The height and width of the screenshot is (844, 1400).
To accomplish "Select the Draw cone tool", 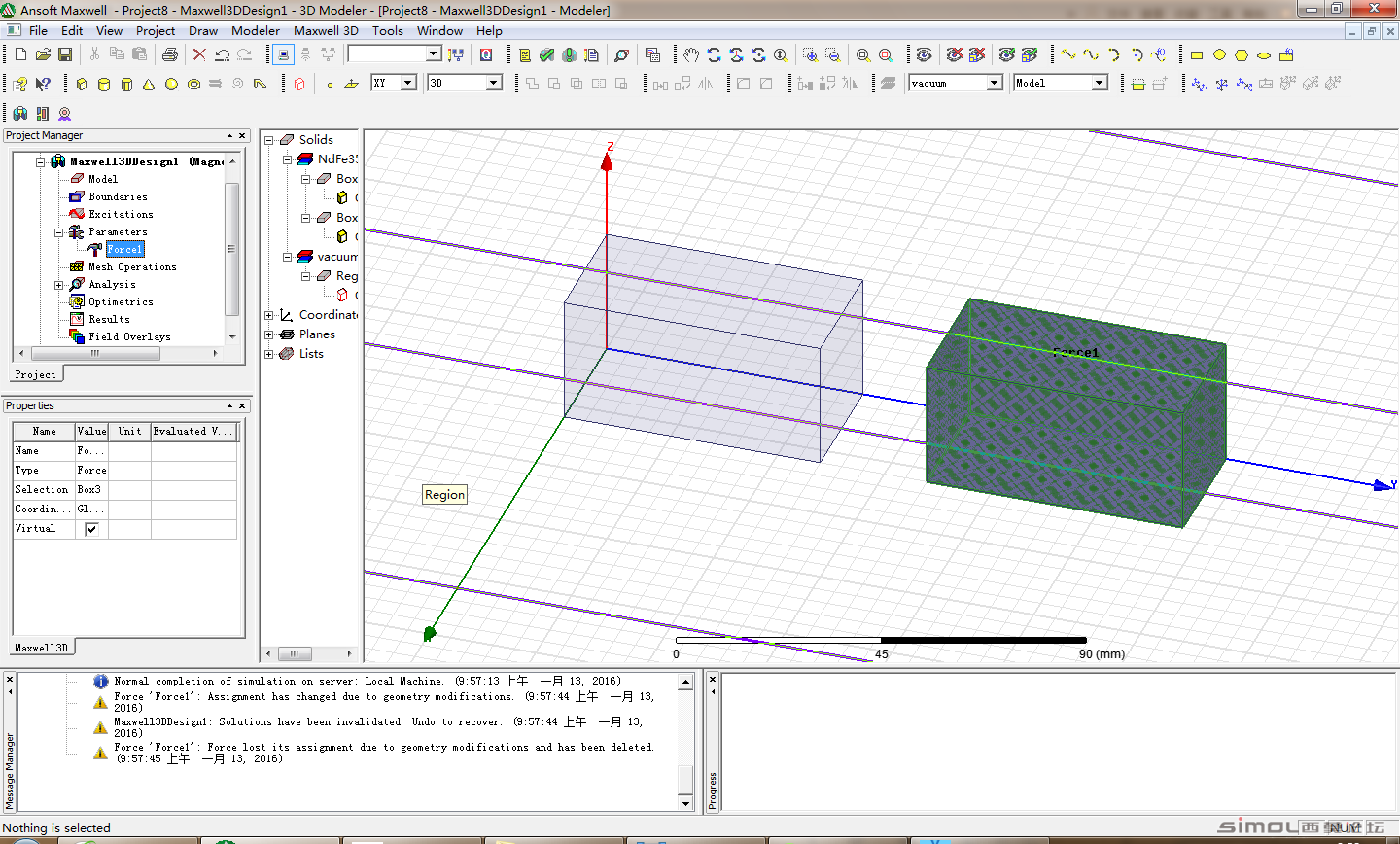I will 149,85.
